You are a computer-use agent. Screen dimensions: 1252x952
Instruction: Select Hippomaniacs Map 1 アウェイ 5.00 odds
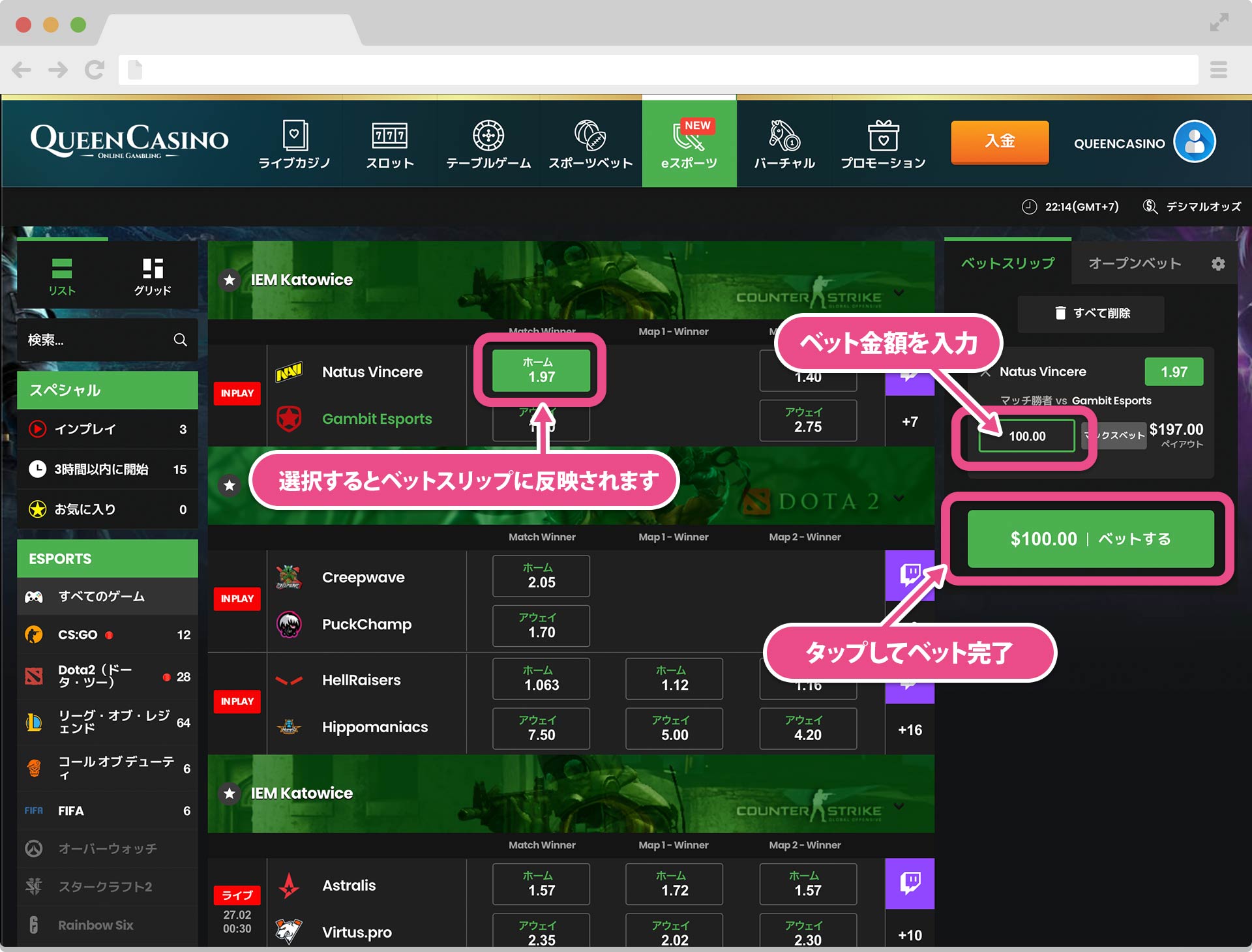[x=674, y=728]
